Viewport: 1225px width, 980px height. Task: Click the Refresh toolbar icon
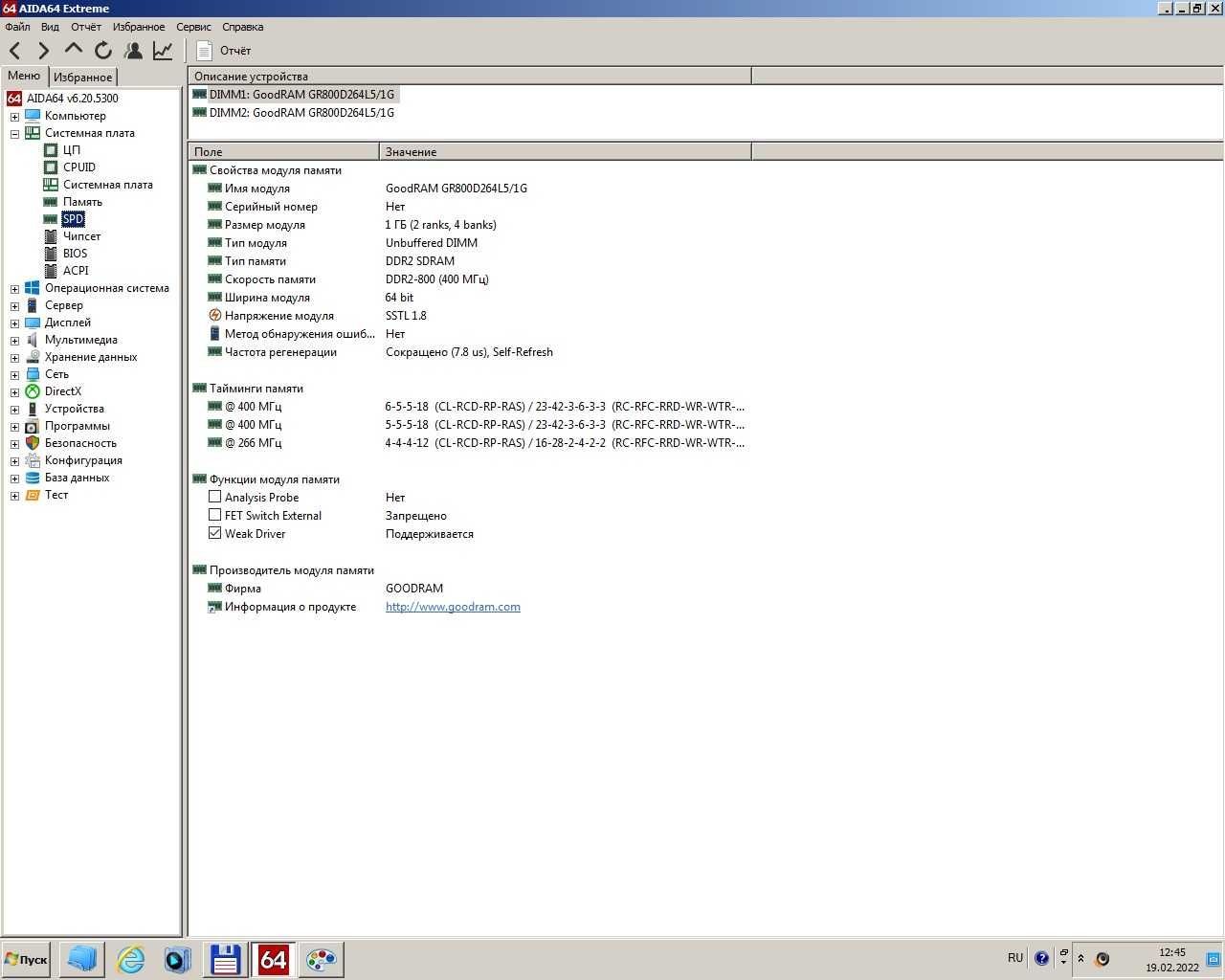(x=103, y=51)
